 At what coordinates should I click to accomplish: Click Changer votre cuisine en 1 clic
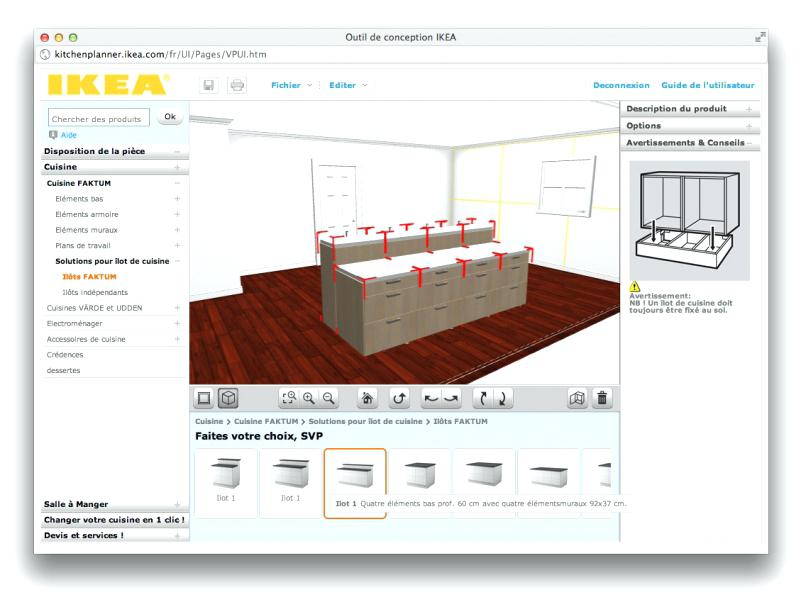click(115, 520)
